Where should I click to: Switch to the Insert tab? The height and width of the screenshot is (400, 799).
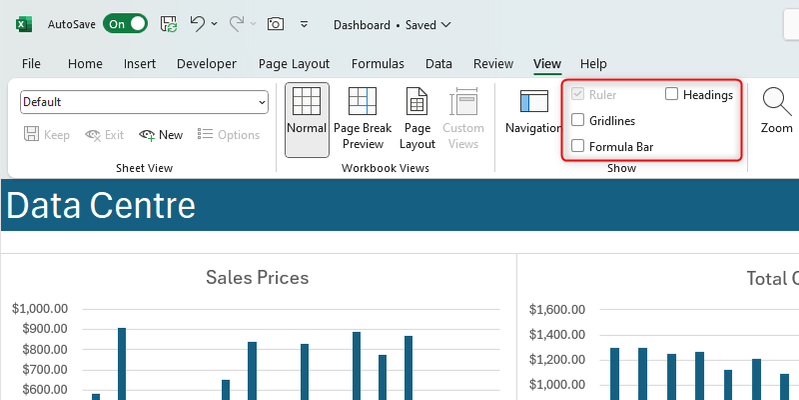click(x=140, y=64)
